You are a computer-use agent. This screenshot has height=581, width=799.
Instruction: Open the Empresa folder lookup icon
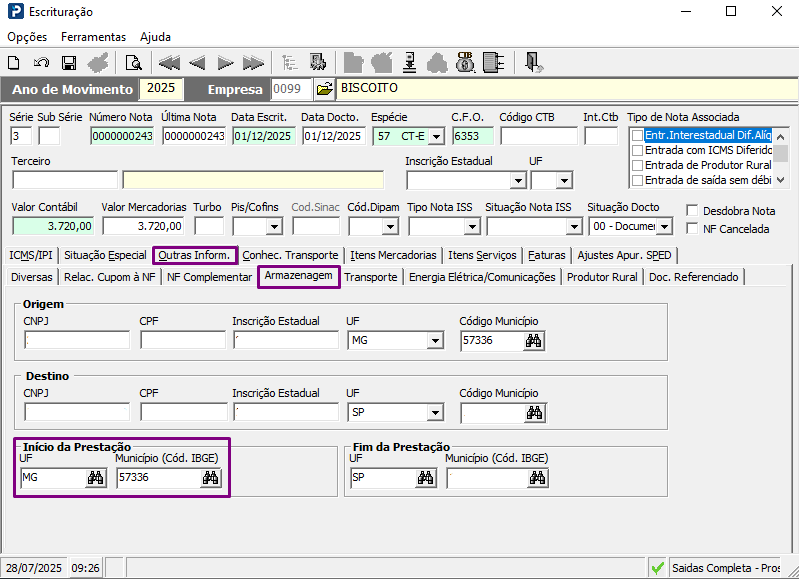[324, 89]
